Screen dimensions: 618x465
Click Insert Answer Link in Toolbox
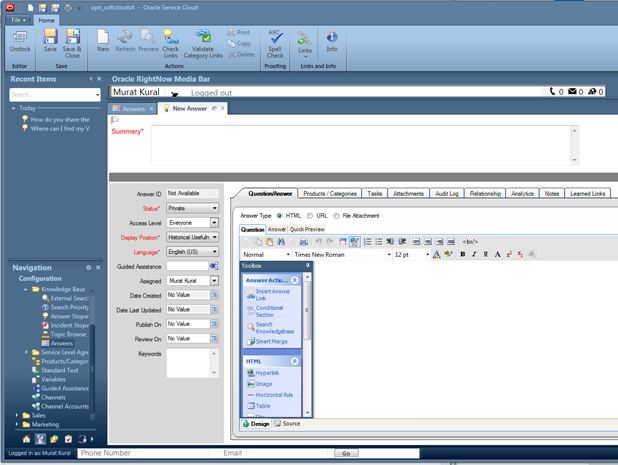270,294
